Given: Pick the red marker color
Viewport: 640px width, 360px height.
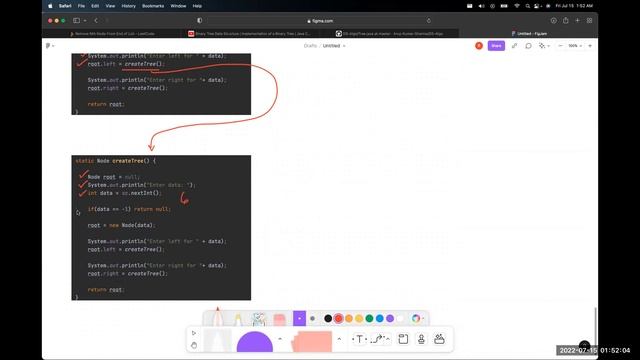Looking at the screenshot, I should [338, 318].
